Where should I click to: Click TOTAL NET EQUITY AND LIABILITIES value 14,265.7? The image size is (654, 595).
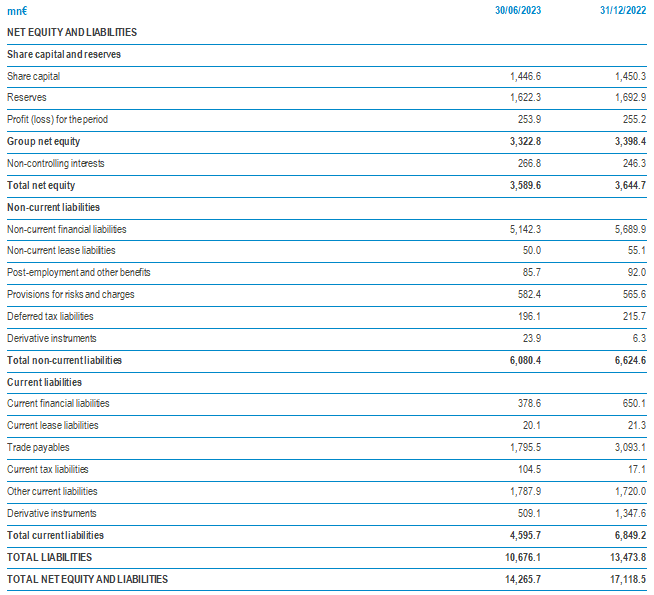coord(523,579)
